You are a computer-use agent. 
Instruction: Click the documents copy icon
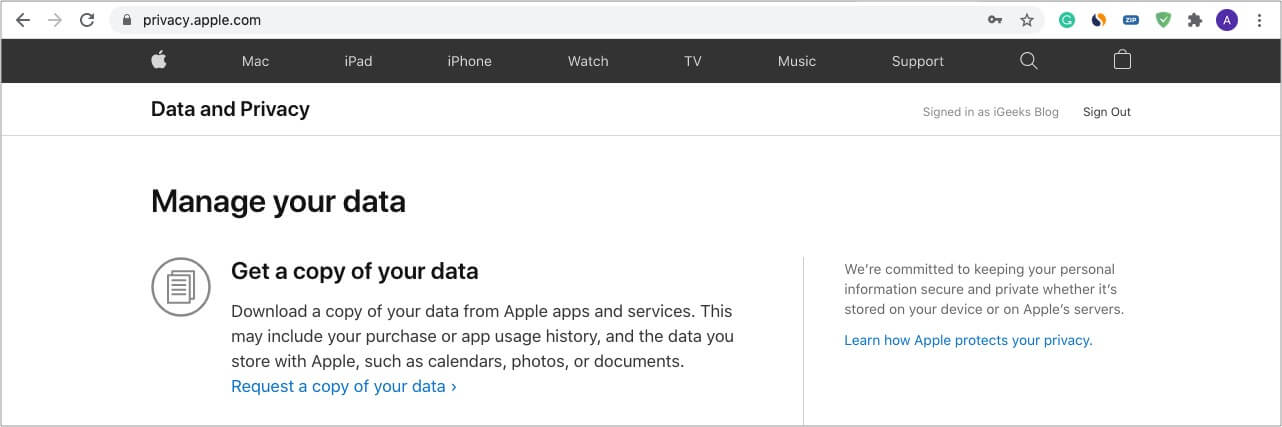point(181,287)
